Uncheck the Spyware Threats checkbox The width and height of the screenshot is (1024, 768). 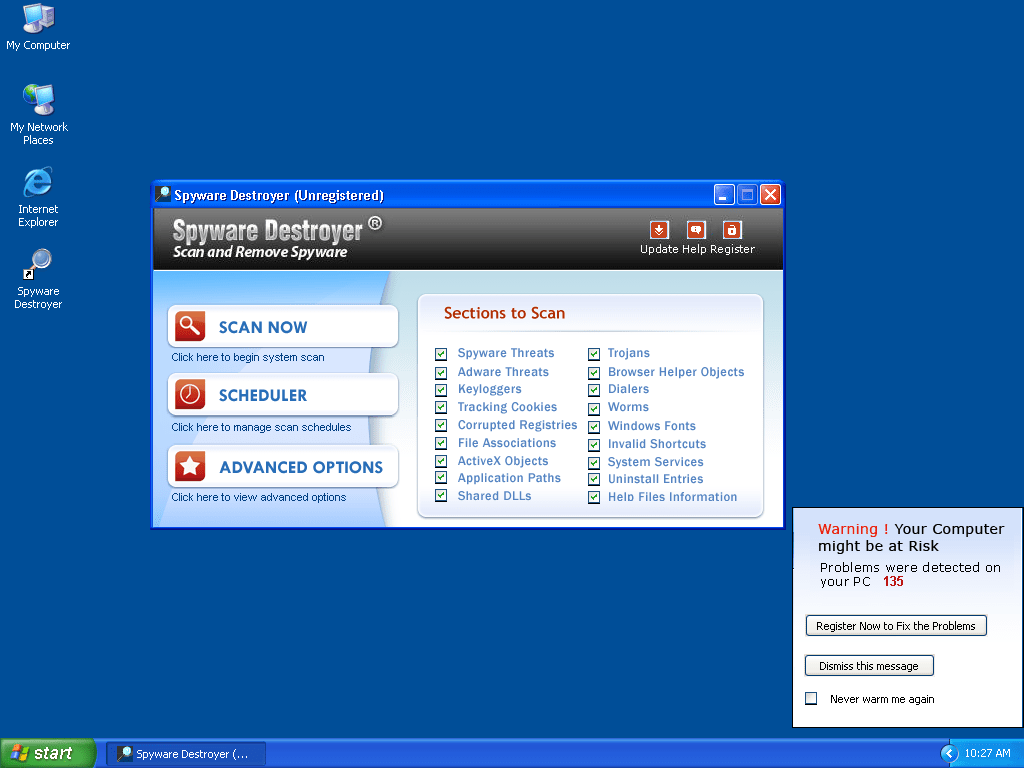441,354
